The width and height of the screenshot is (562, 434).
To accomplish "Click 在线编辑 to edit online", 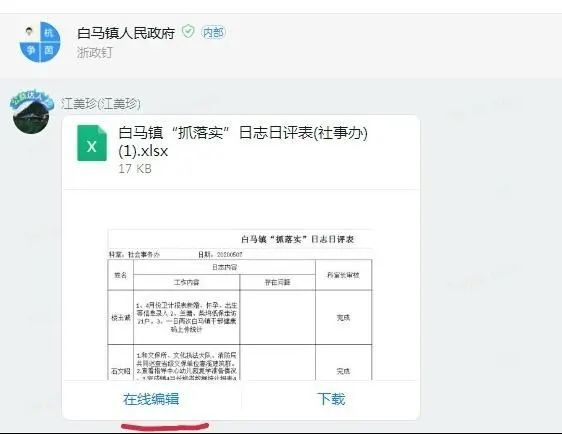I will click(151, 399).
